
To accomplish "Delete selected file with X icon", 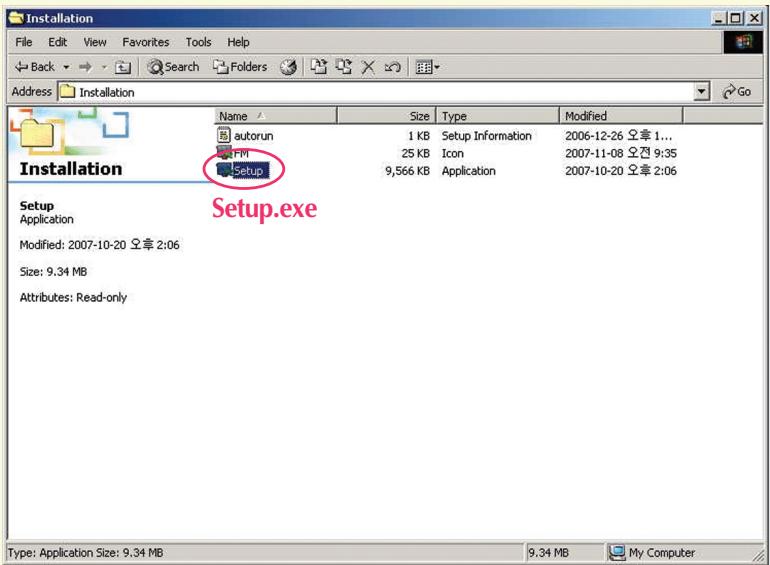I will [x=368, y=67].
